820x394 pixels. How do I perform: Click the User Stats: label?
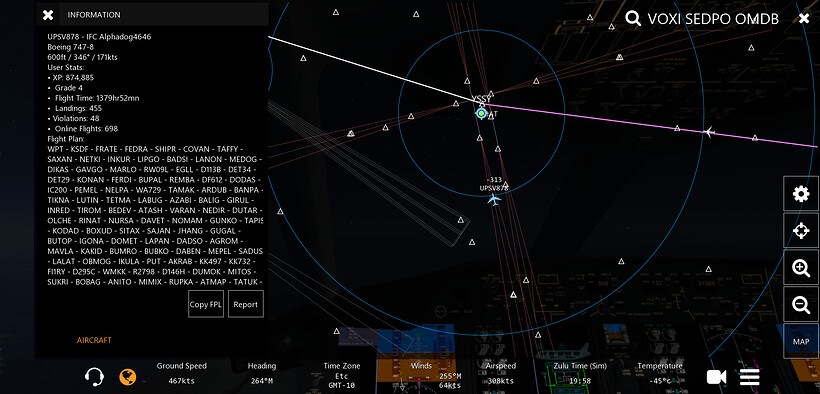point(66,67)
